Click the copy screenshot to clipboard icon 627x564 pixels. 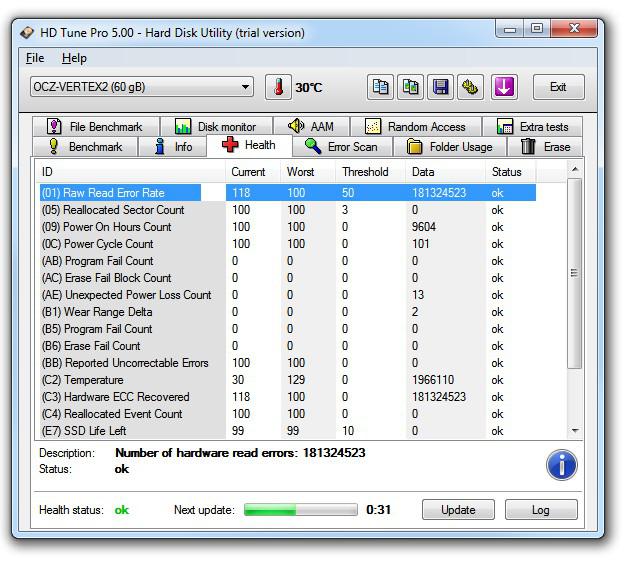[410, 87]
